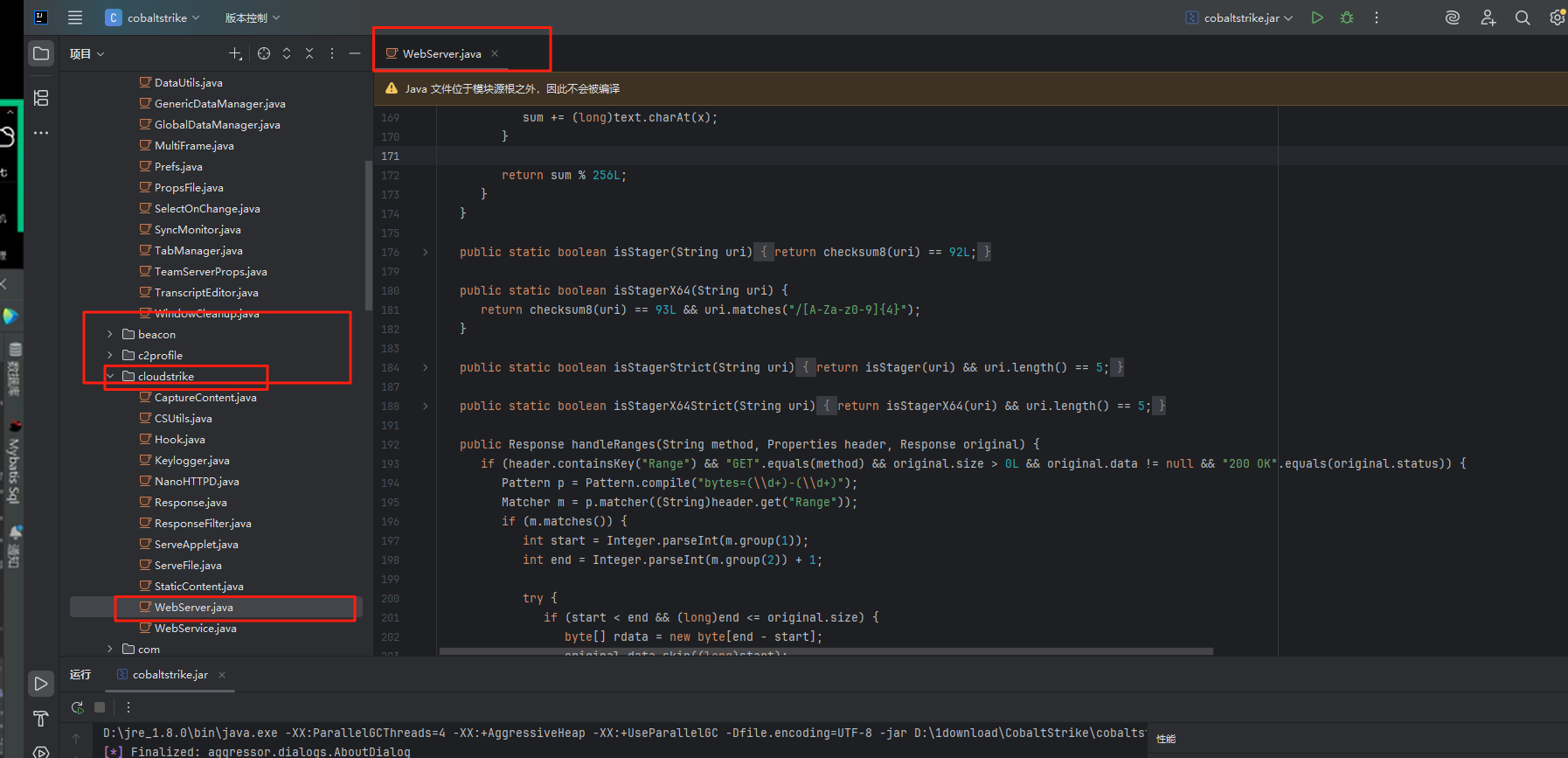This screenshot has width=1568, height=758.
Task: Click the Java file outside module warning banner
Action: click(971, 88)
